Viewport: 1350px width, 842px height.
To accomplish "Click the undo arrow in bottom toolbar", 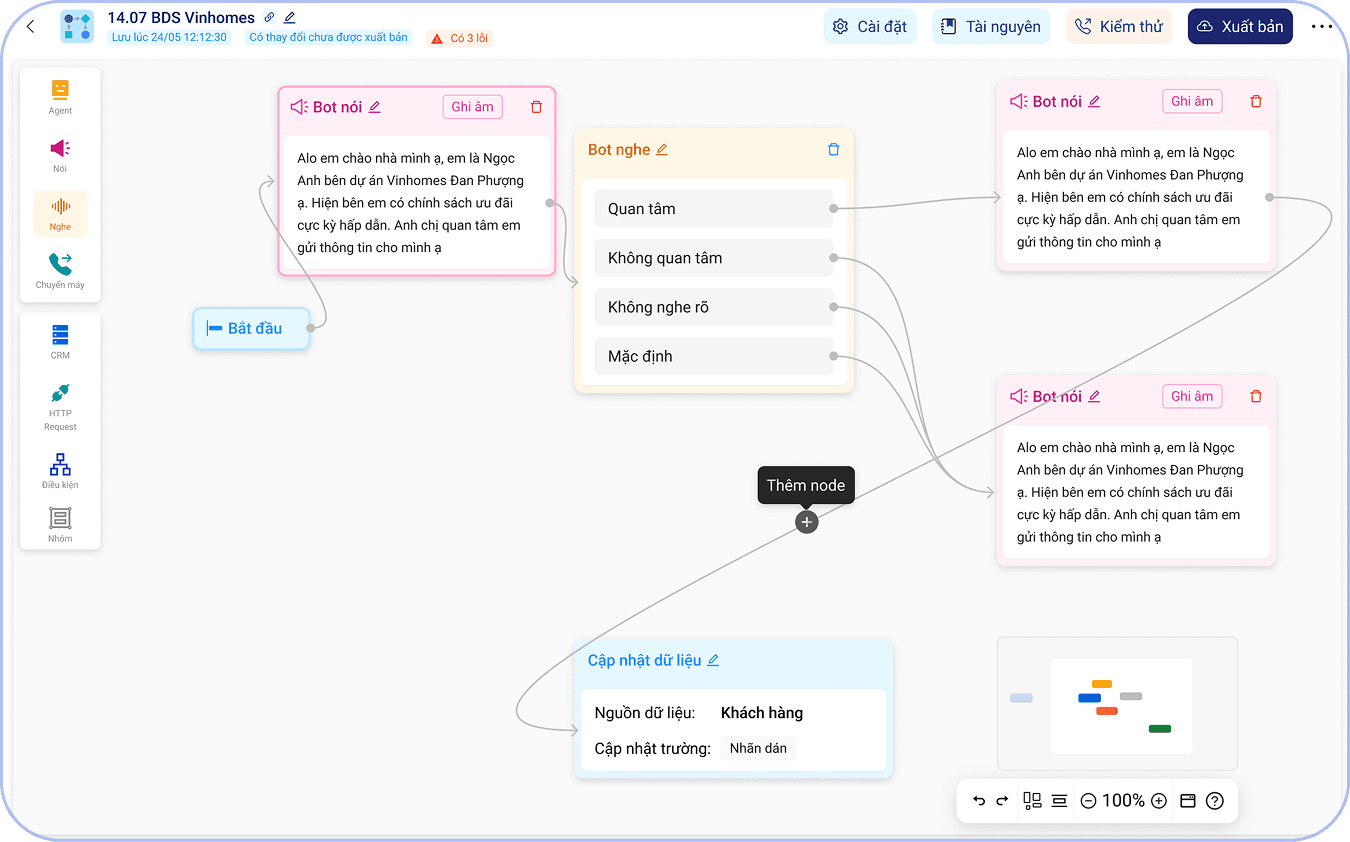I will click(x=979, y=801).
